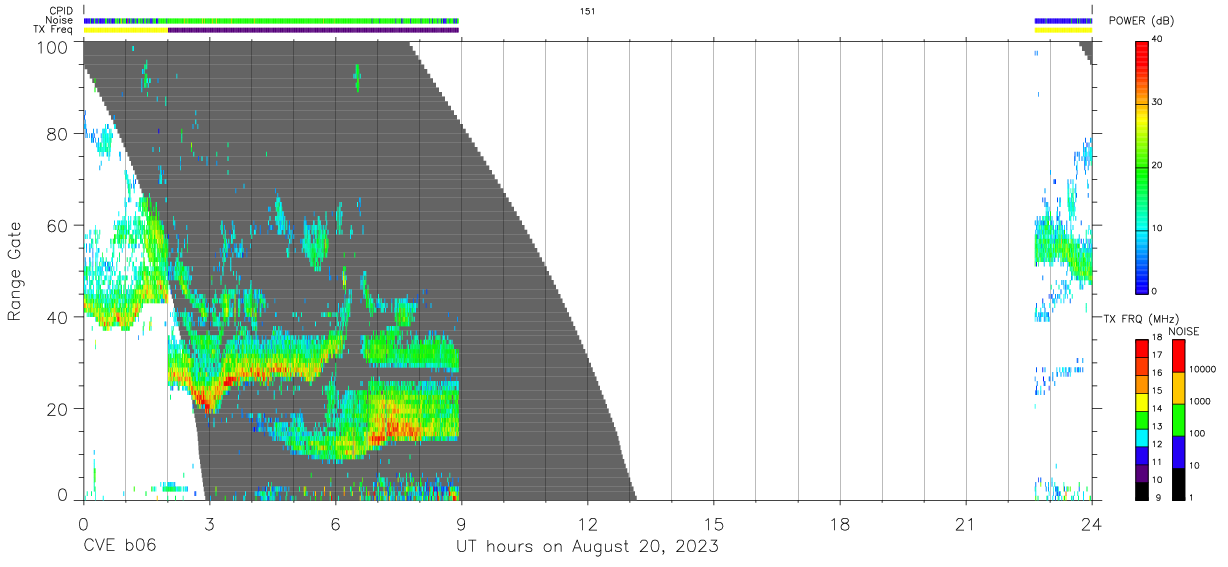Click the 20 tick label on power colorbar
This screenshot has width=1228, height=567.
click(x=1157, y=165)
